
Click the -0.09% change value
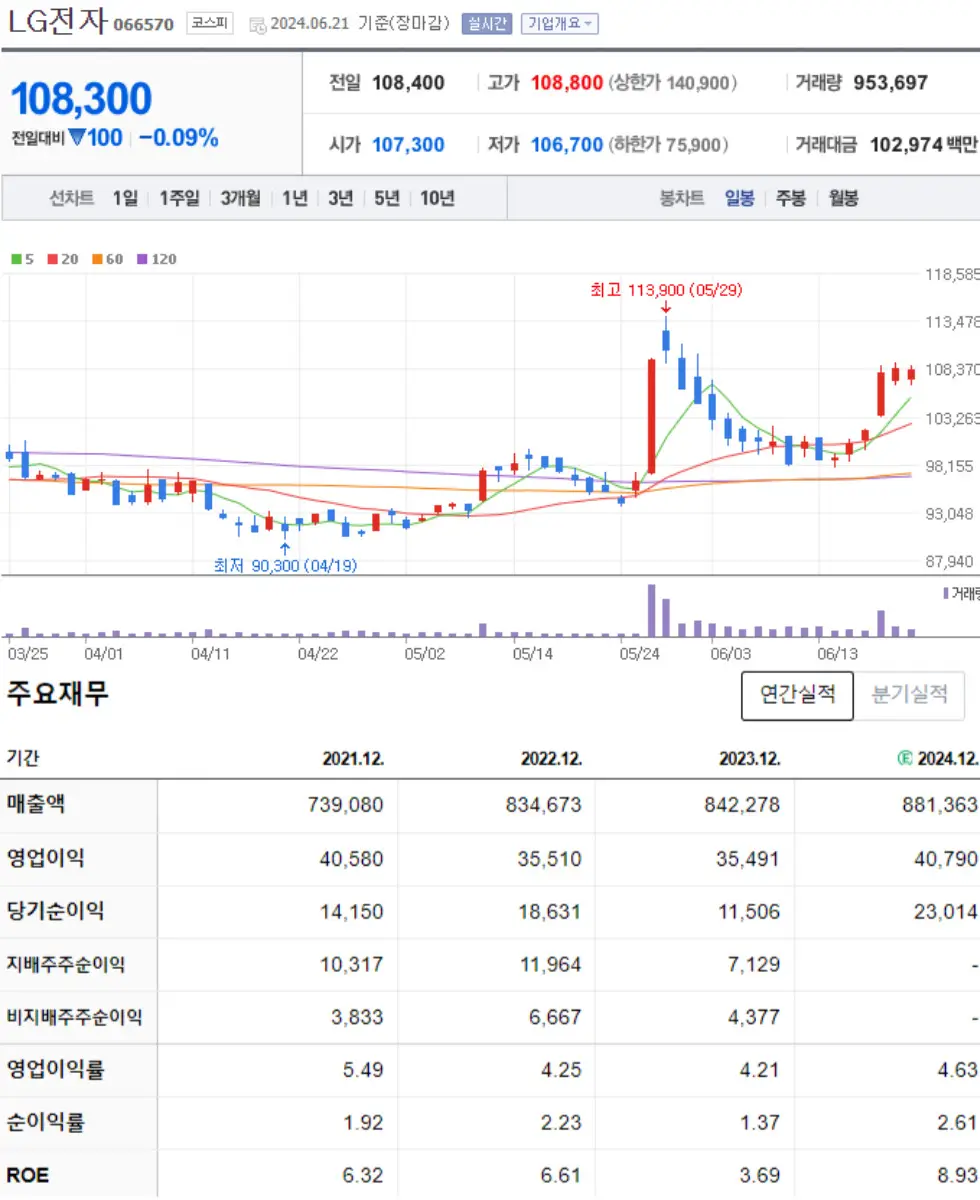point(178,138)
